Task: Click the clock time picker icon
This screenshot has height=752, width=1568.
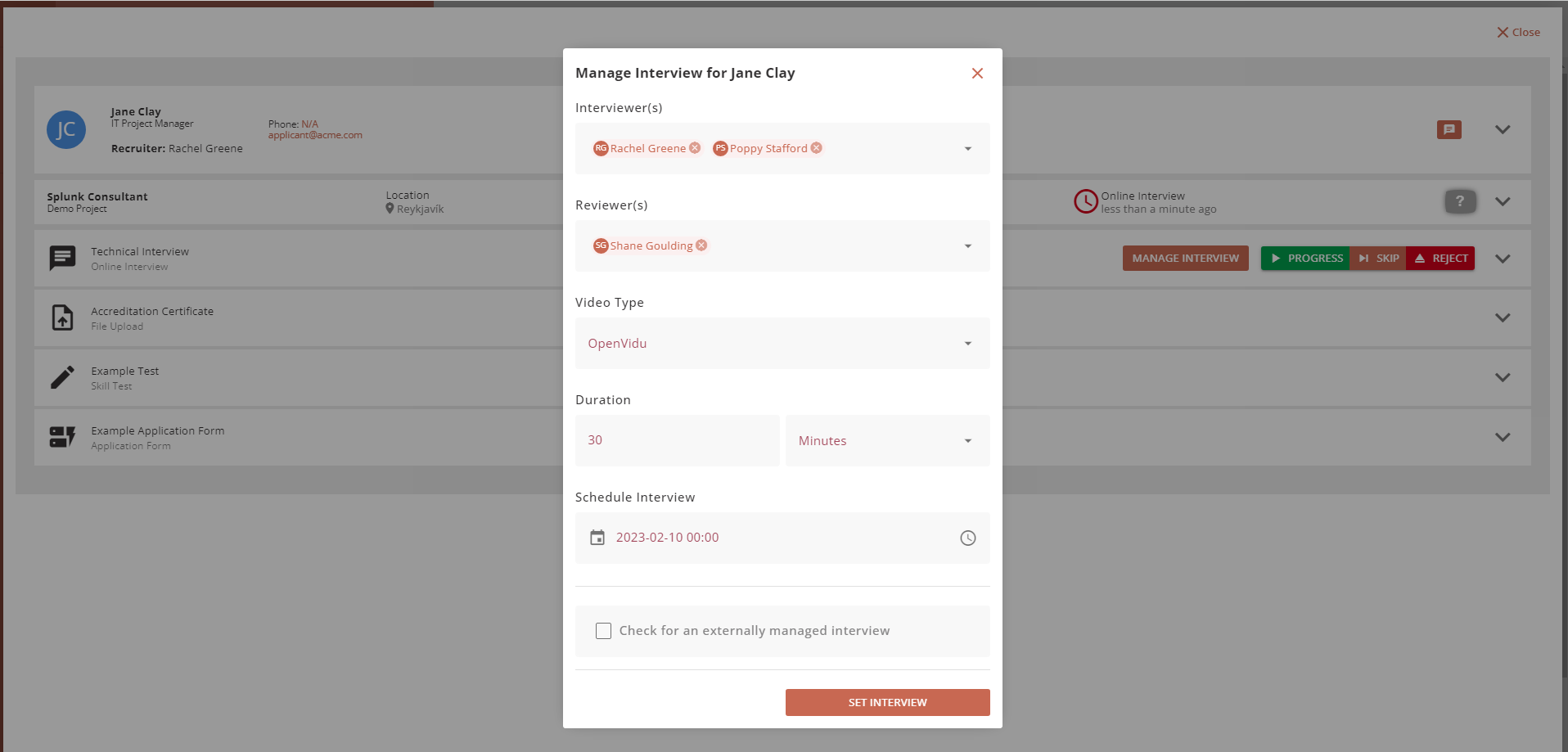Action: point(967,538)
